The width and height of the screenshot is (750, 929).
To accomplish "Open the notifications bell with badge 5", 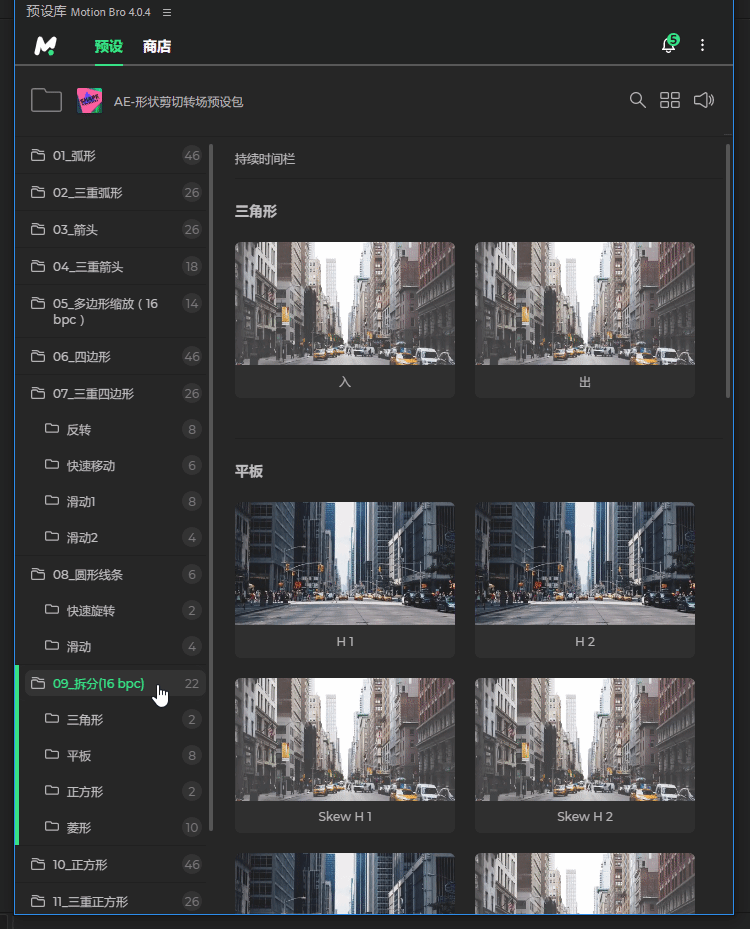I will 669,44.
